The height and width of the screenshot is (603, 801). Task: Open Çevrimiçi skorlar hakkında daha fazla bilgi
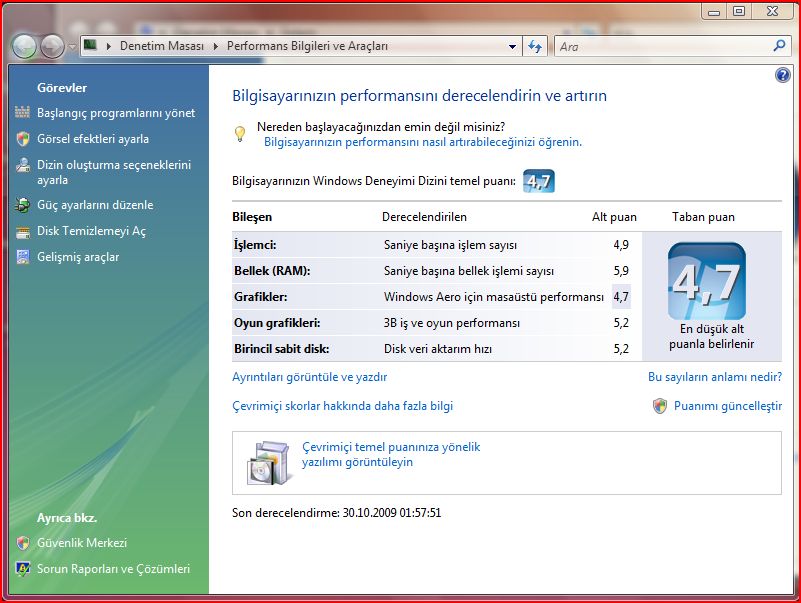click(342, 406)
